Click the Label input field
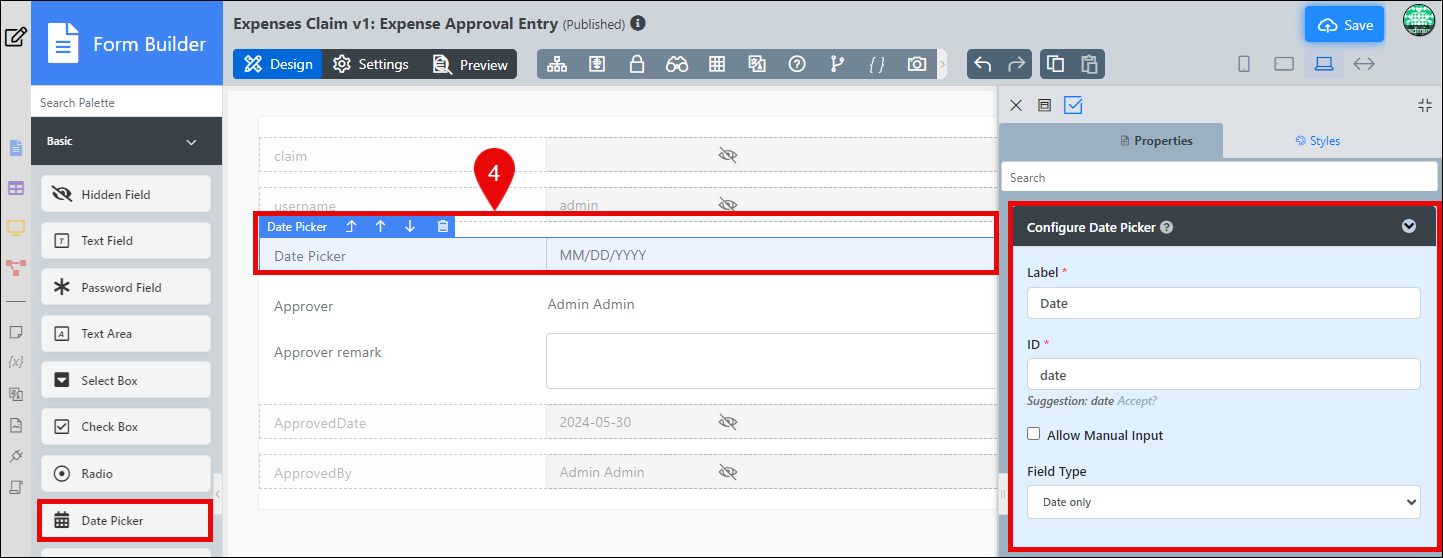 click(x=1224, y=303)
